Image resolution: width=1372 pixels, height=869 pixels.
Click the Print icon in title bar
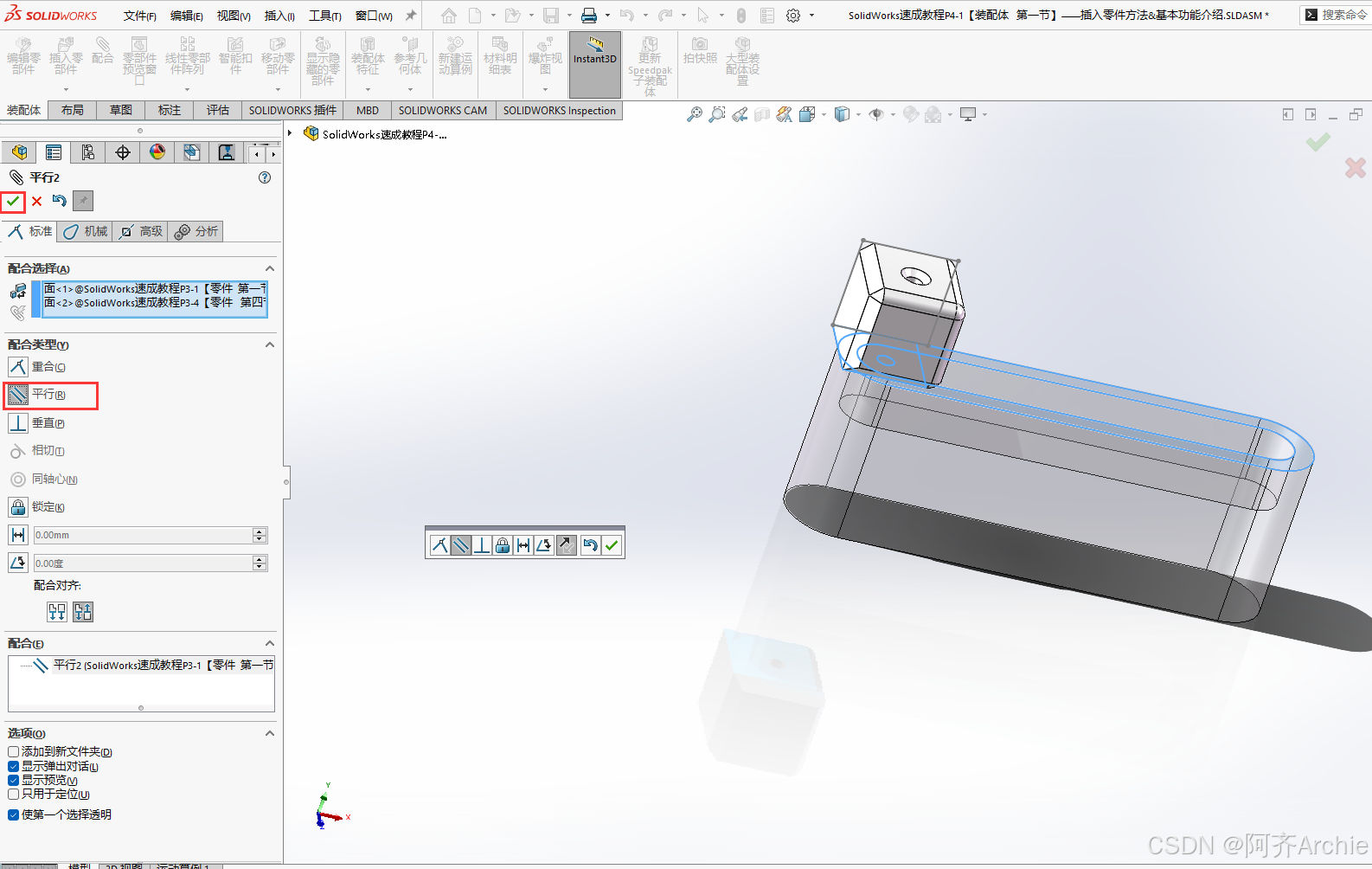point(589,16)
